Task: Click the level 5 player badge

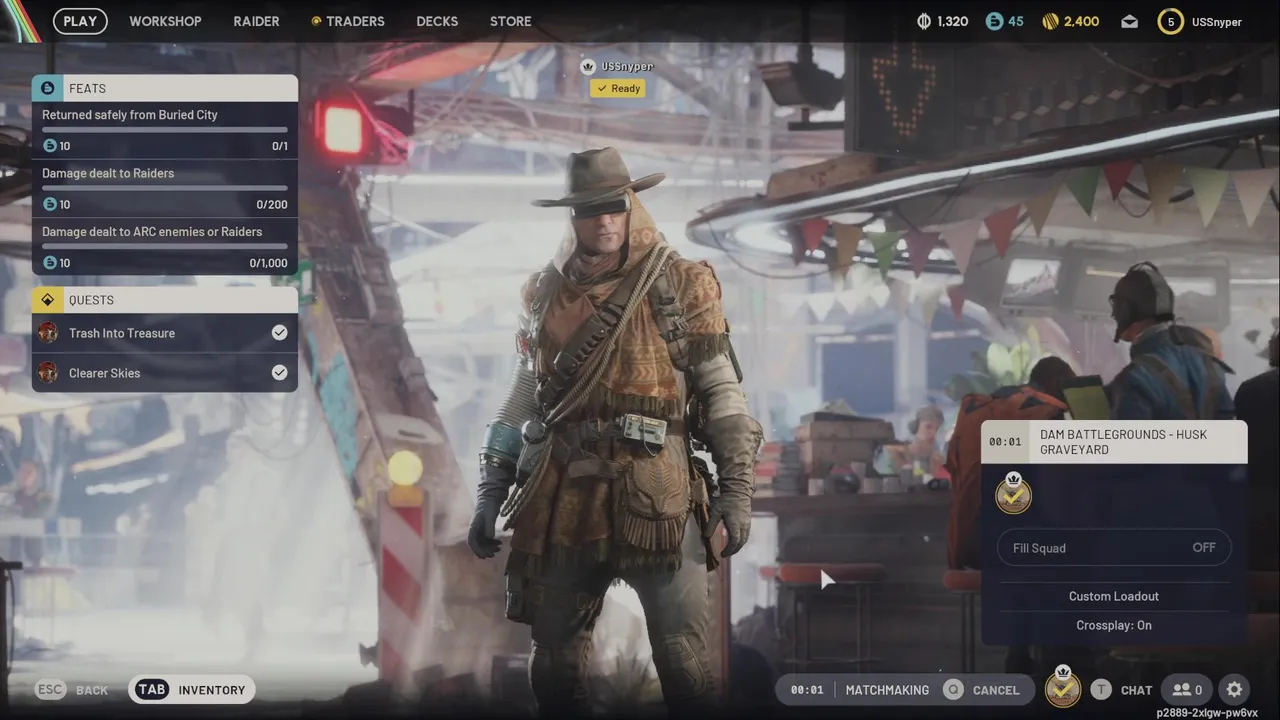Action: [x=1170, y=21]
